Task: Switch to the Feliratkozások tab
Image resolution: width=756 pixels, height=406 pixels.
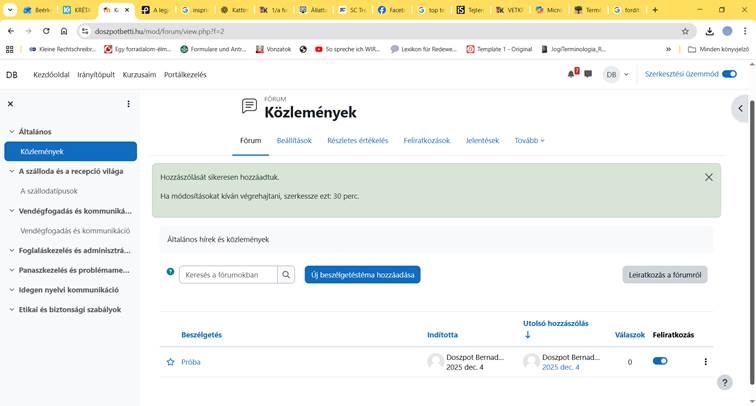Action: coord(427,140)
